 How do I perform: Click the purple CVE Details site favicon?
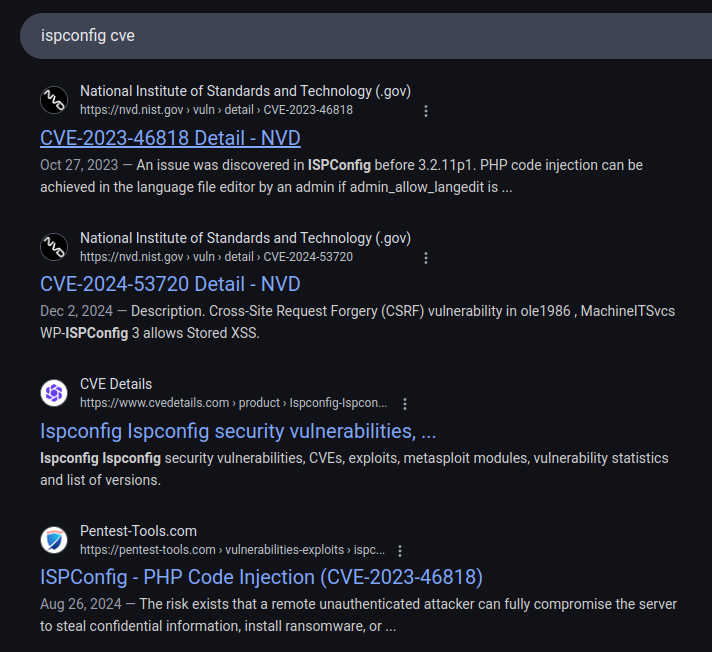click(x=54, y=394)
